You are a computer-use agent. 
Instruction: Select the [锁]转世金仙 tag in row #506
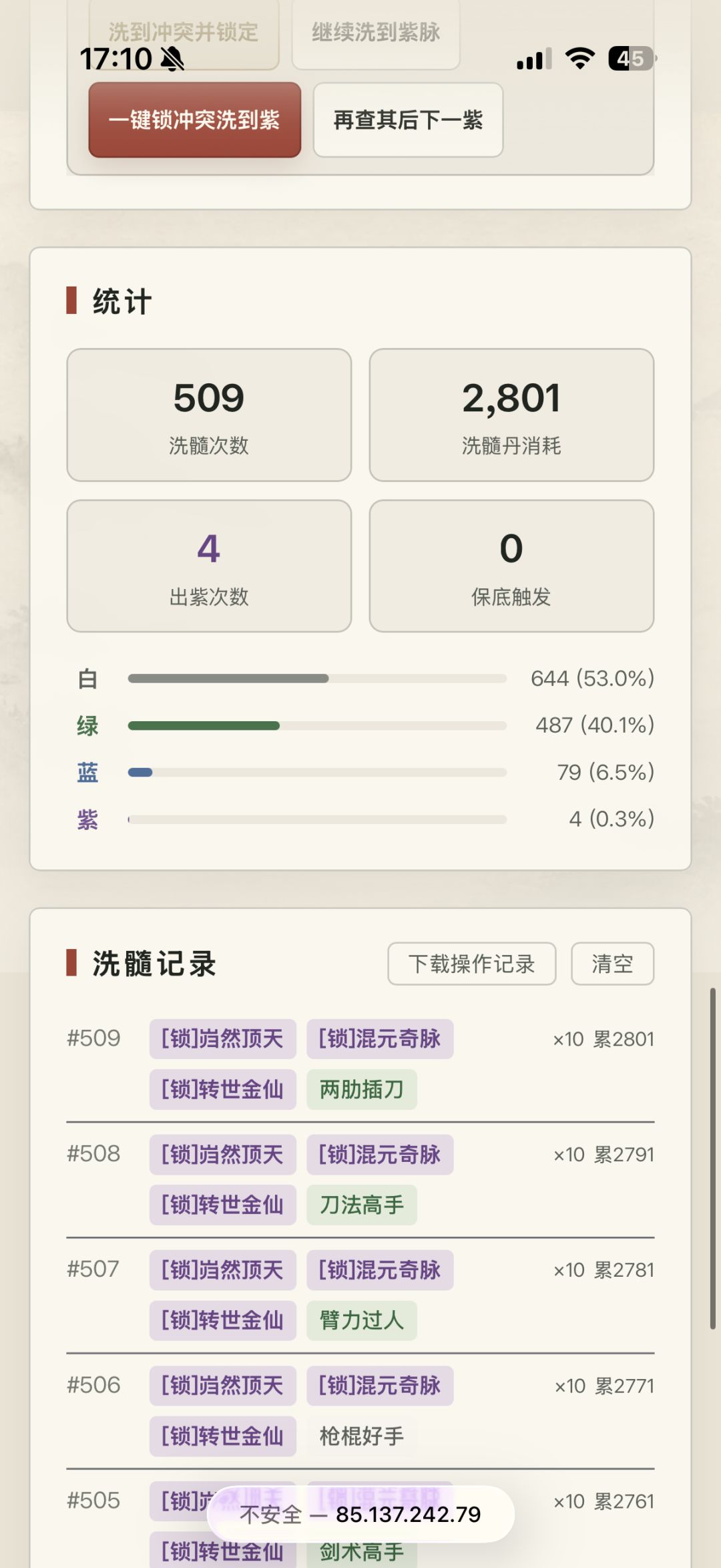tap(223, 1436)
